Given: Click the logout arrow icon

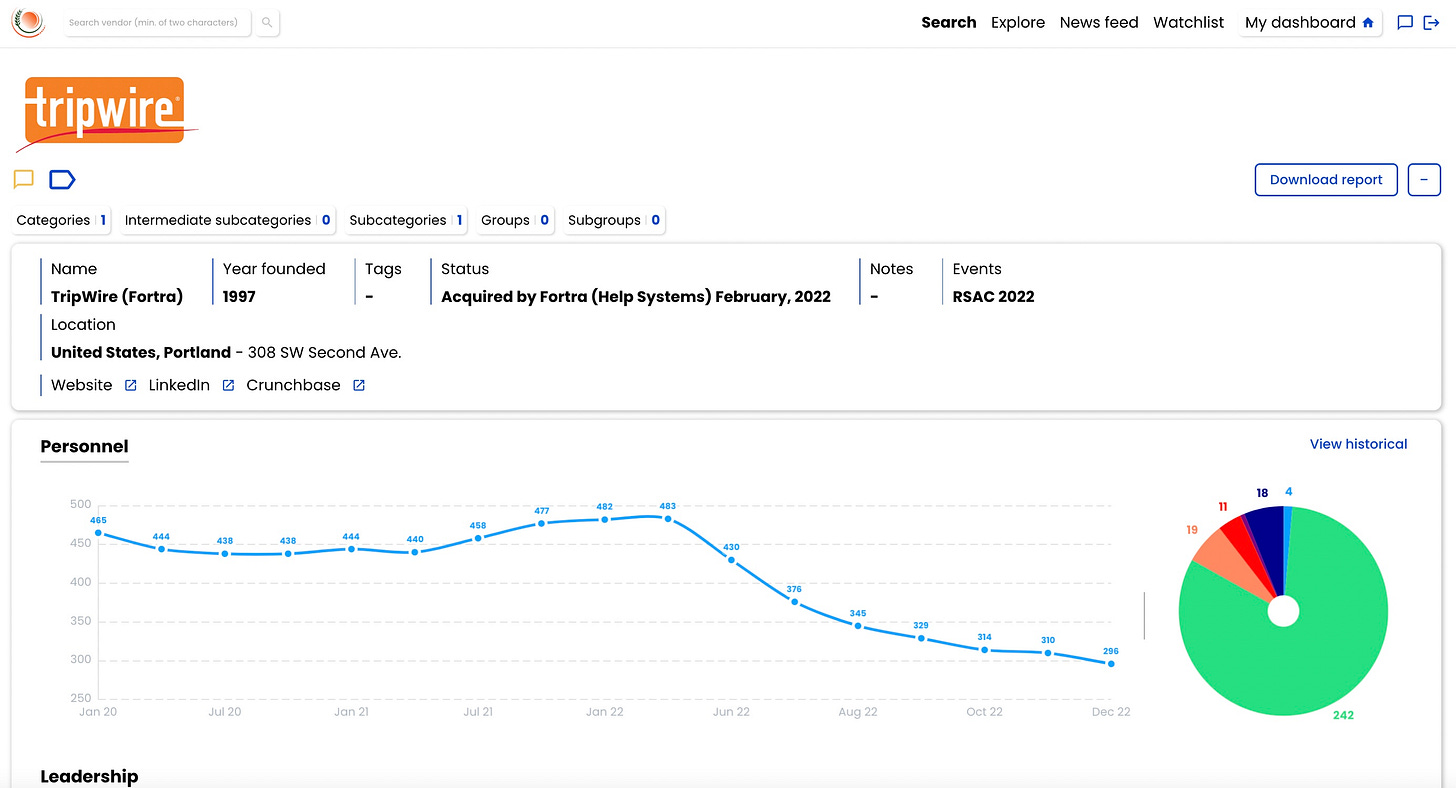Looking at the screenshot, I should [x=1431, y=22].
